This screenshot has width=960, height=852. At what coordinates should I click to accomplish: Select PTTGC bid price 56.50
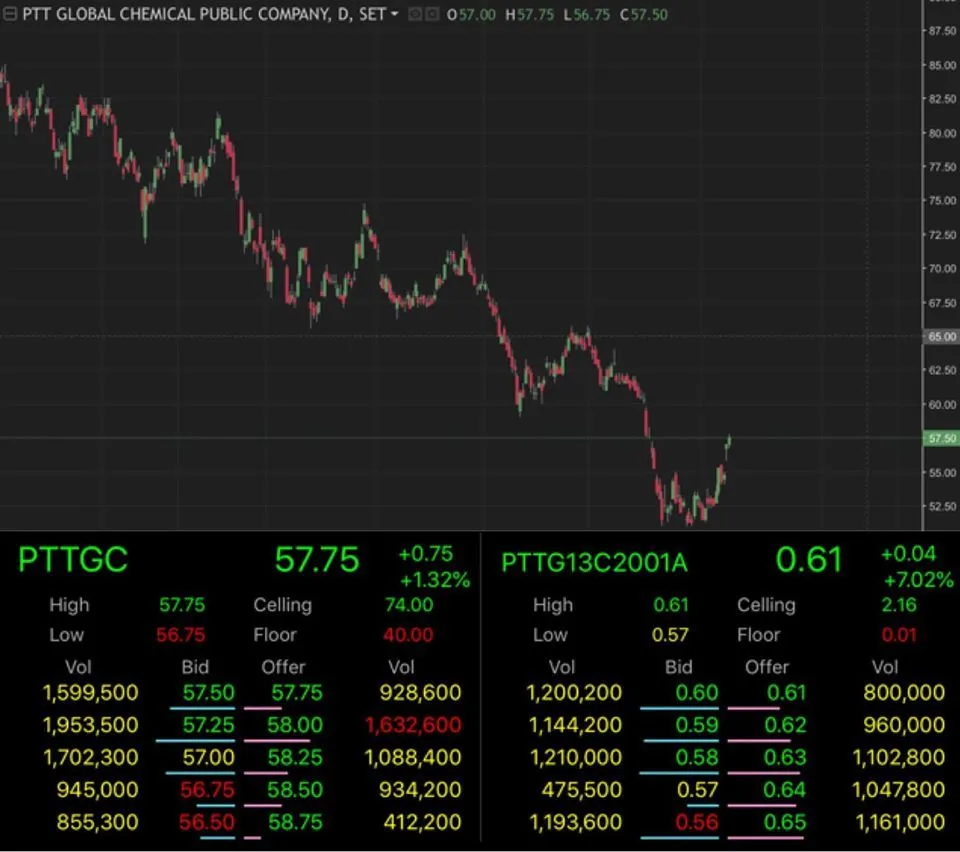click(206, 822)
